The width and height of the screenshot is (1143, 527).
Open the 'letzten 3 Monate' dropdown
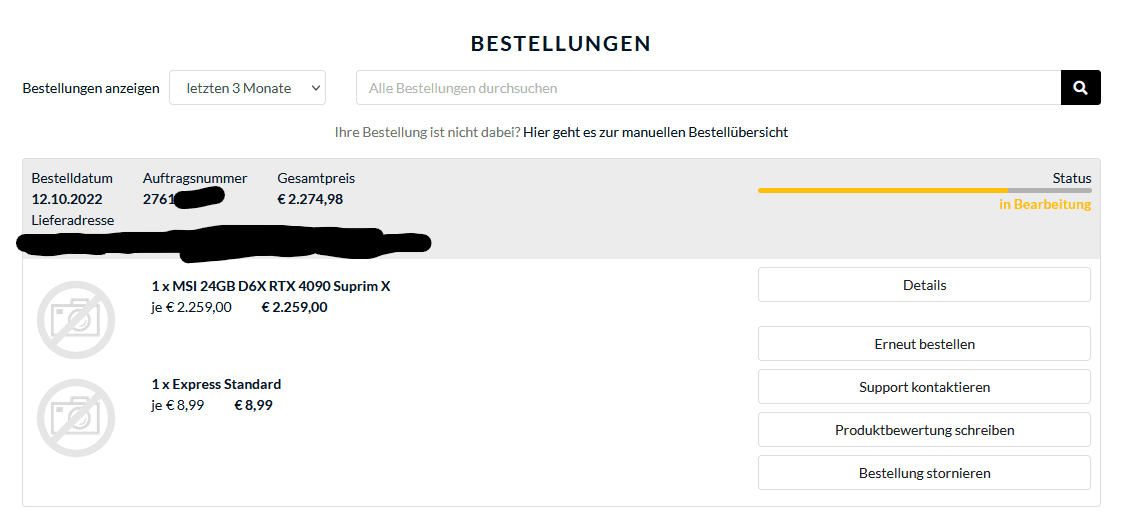pyautogui.click(x=248, y=88)
